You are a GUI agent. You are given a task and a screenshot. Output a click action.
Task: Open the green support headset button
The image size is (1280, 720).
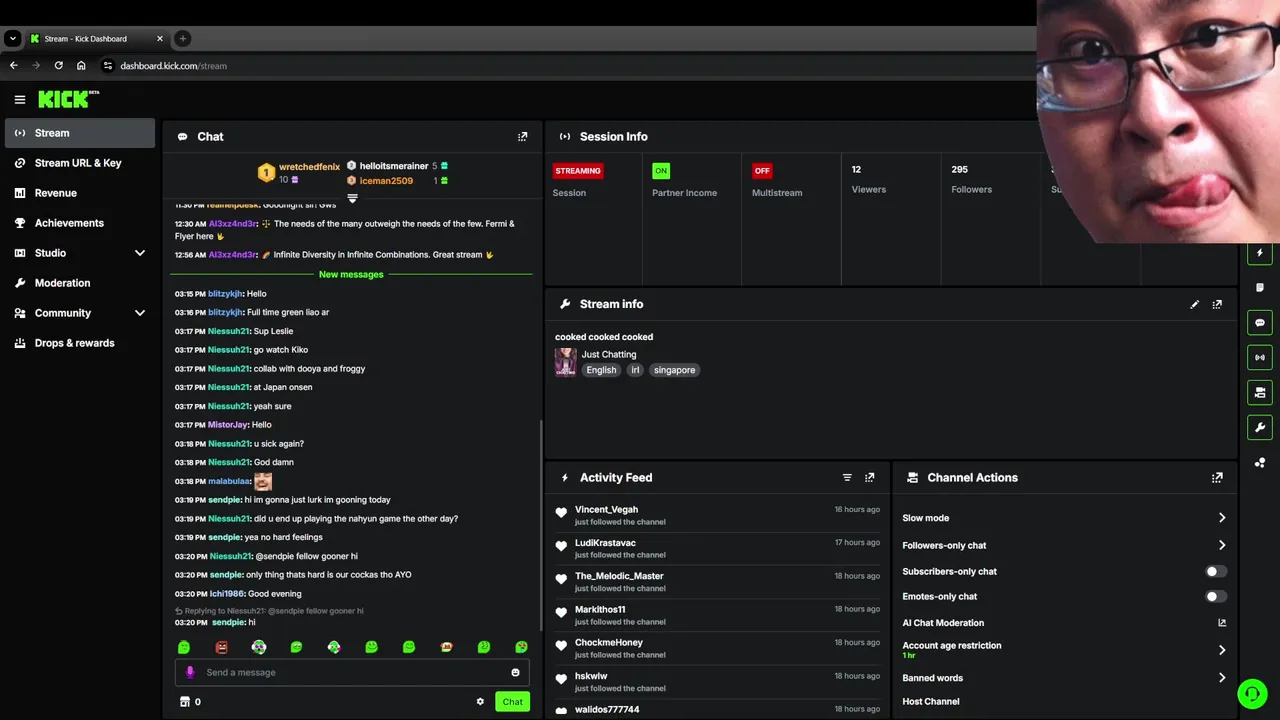1252,693
